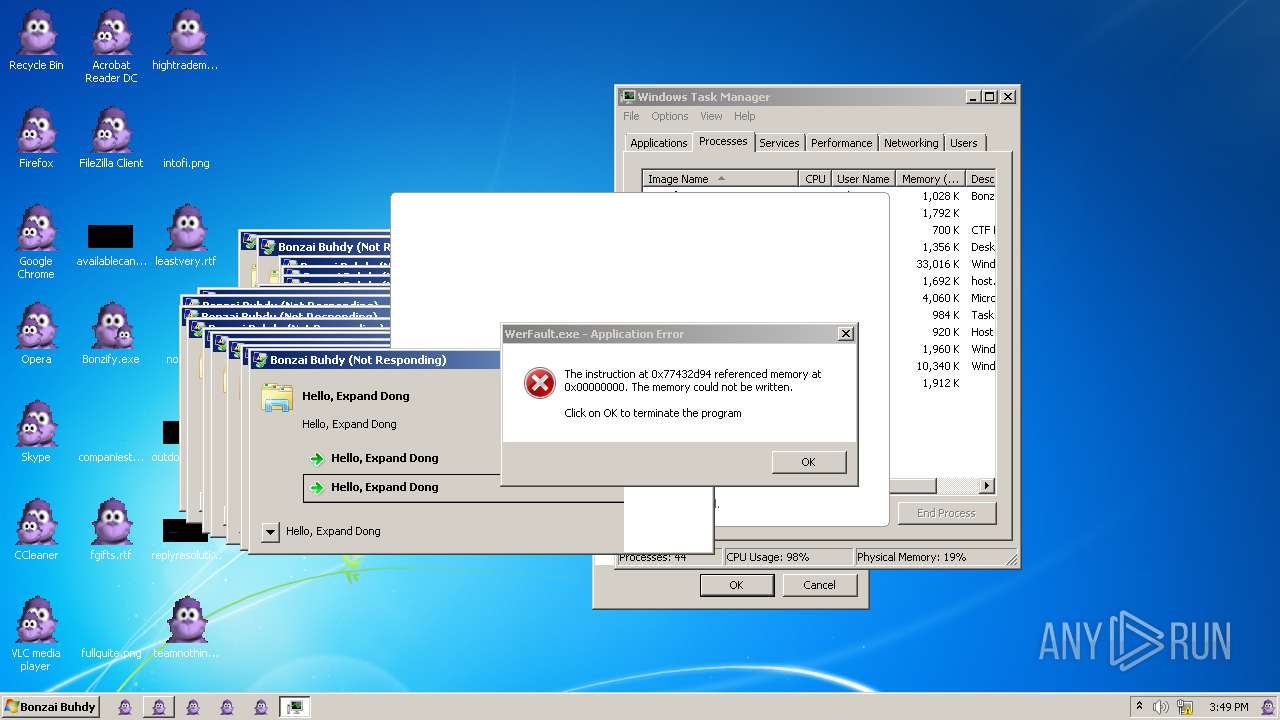Select the fullquite.png desktop file
Image resolution: width=1280 pixels, height=720 pixels.
[111, 653]
